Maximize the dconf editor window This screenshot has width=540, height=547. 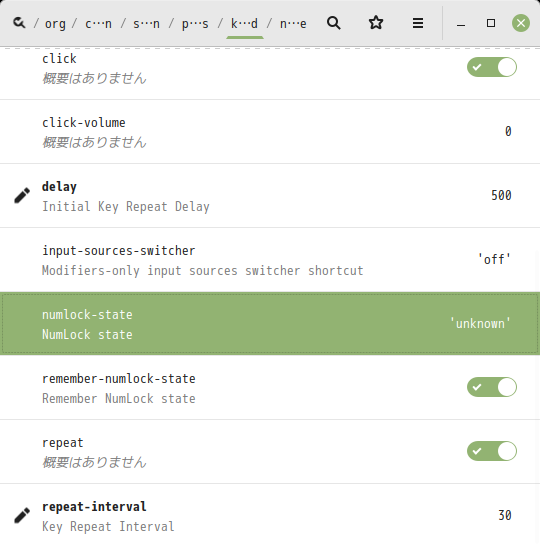point(491,23)
